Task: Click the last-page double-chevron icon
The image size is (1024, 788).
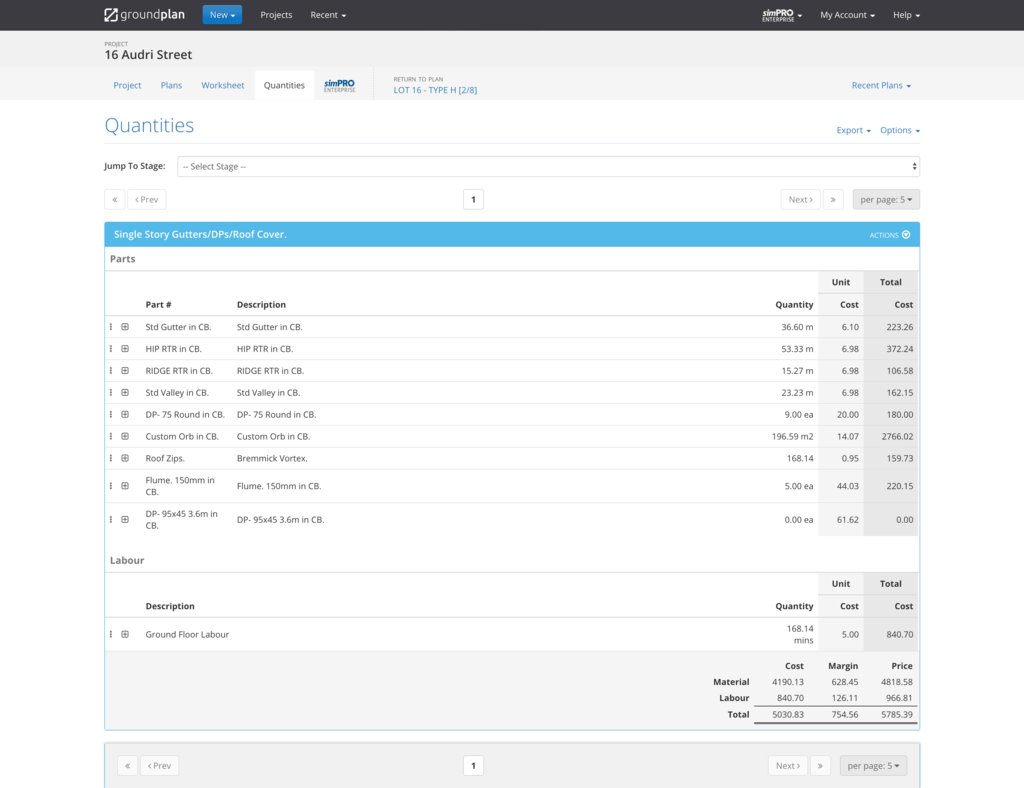Action: click(833, 199)
